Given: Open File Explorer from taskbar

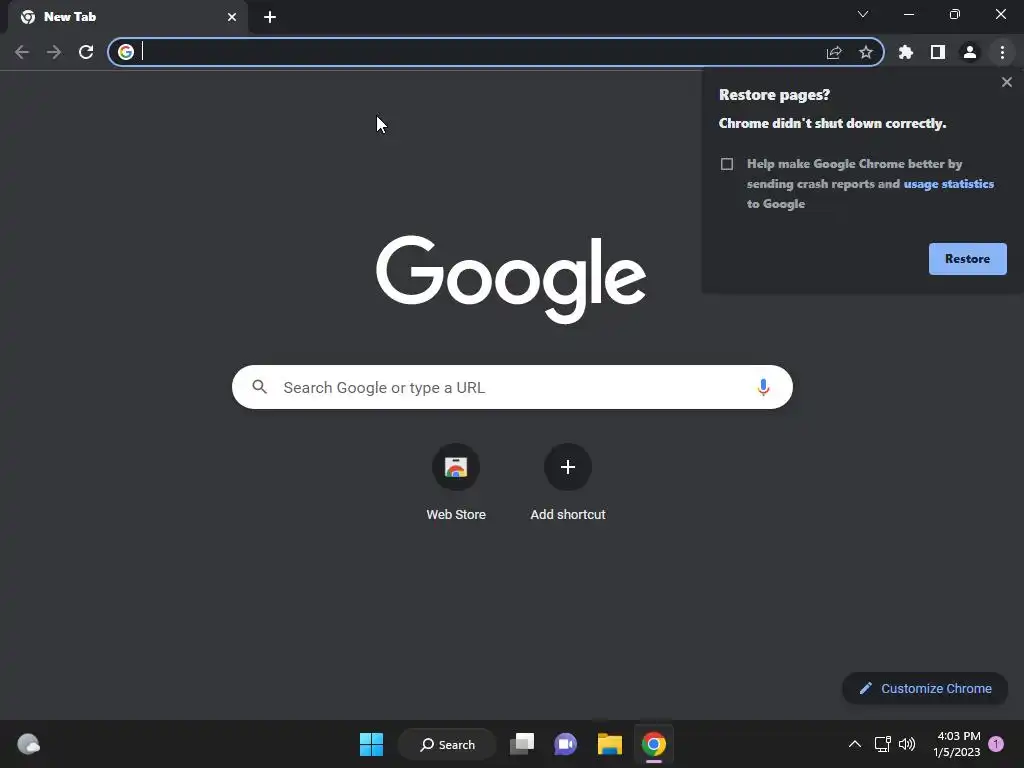Looking at the screenshot, I should (x=610, y=744).
